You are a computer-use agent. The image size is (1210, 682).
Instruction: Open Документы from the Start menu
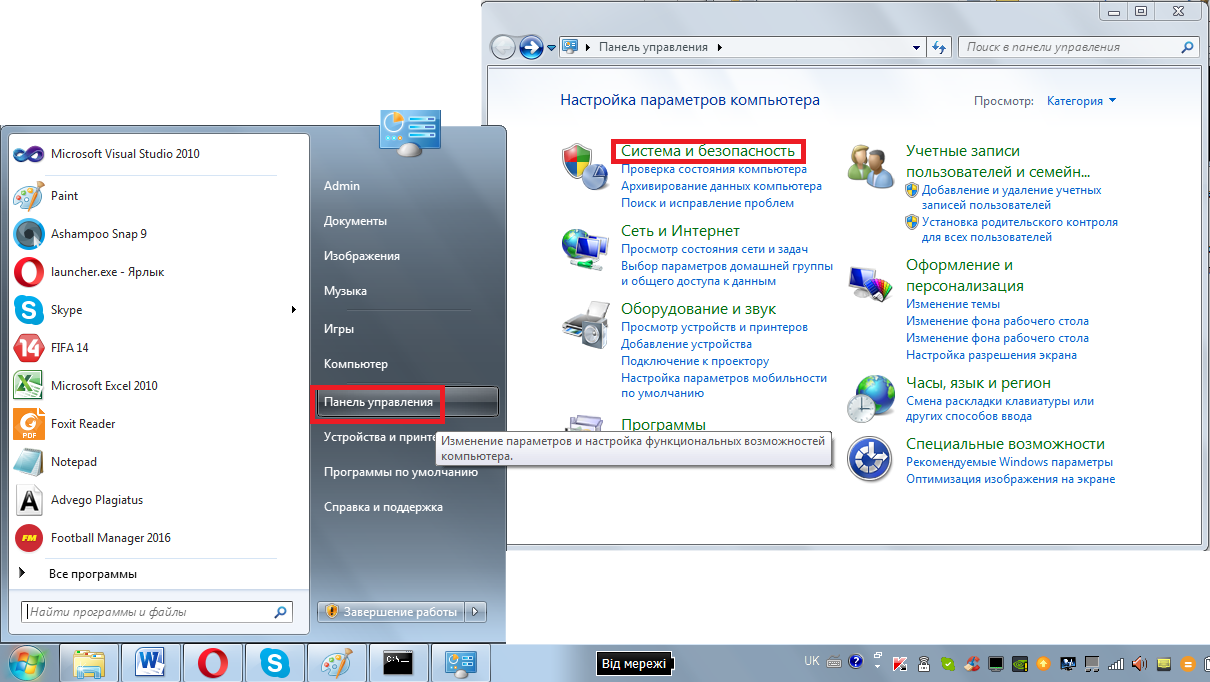pyautogui.click(x=355, y=221)
